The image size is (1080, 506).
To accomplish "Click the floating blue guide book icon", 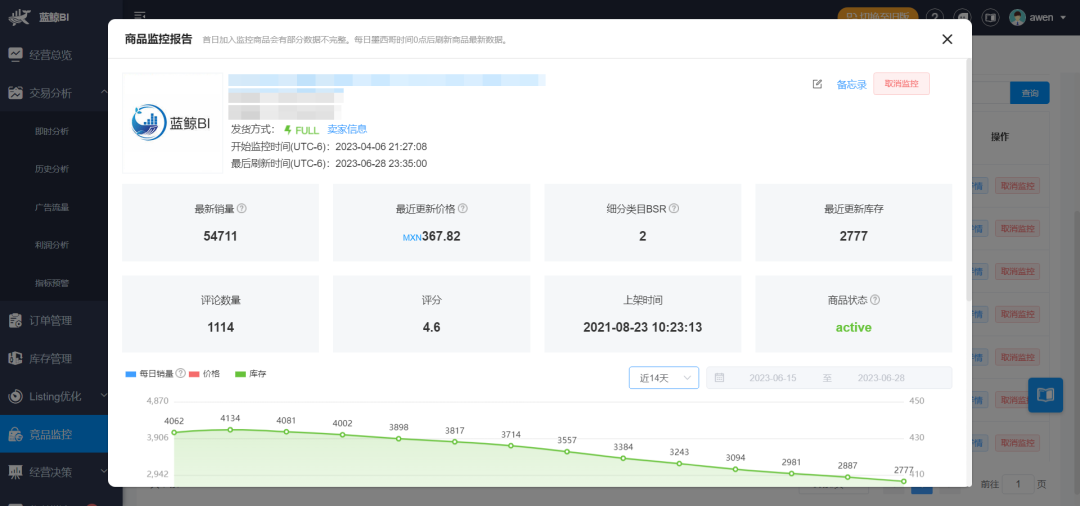I will point(1045,395).
